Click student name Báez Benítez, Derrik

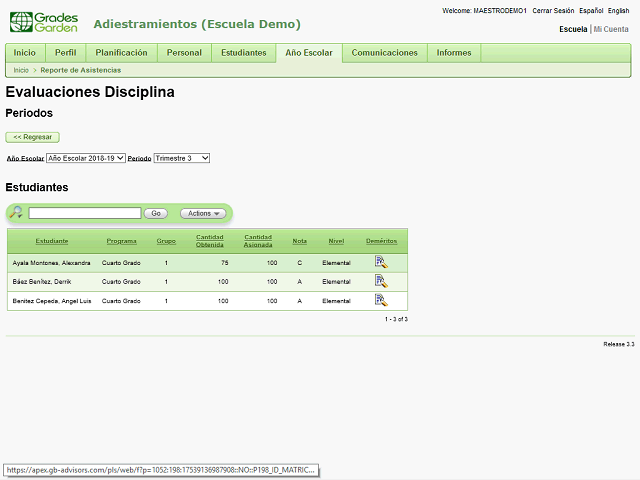42,282
